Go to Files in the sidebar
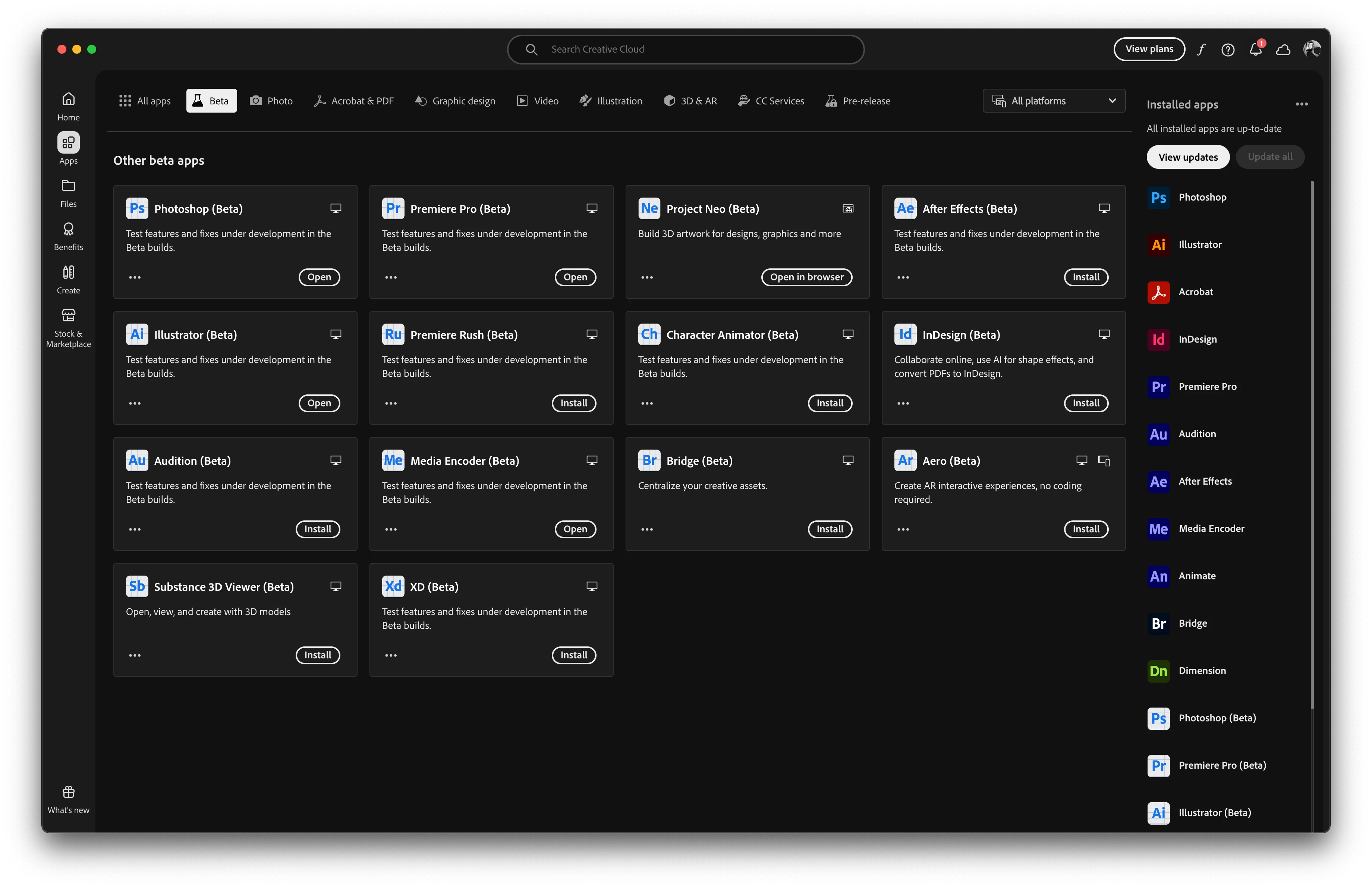 pos(68,193)
